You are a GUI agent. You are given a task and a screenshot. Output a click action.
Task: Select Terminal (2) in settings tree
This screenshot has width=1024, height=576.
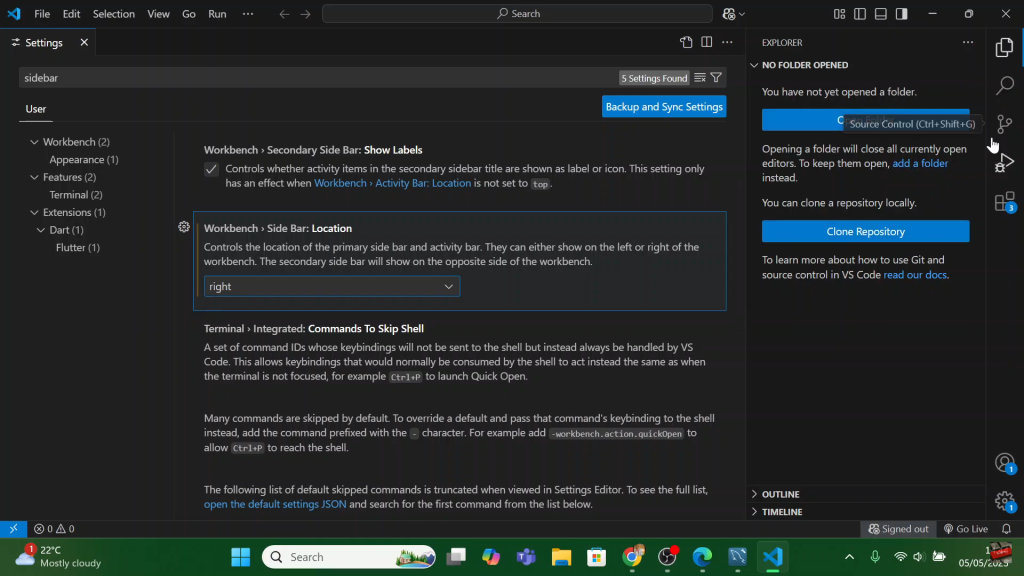coord(76,195)
